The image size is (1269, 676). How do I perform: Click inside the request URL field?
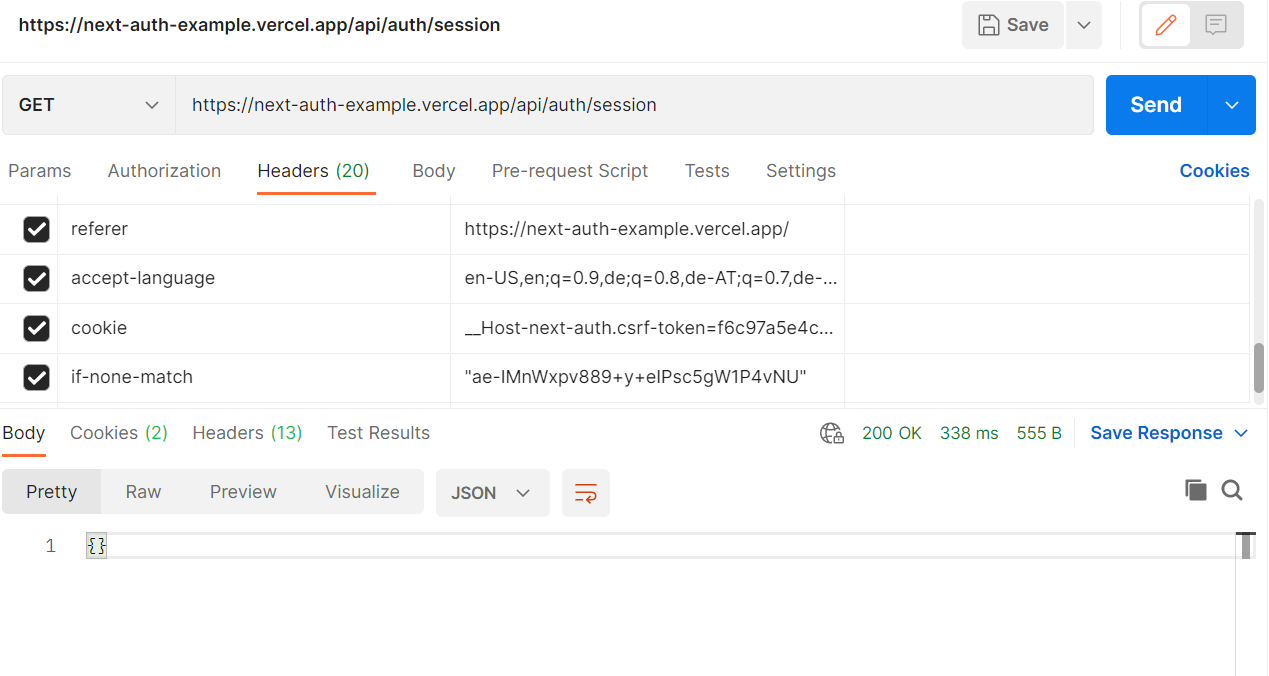[640, 104]
